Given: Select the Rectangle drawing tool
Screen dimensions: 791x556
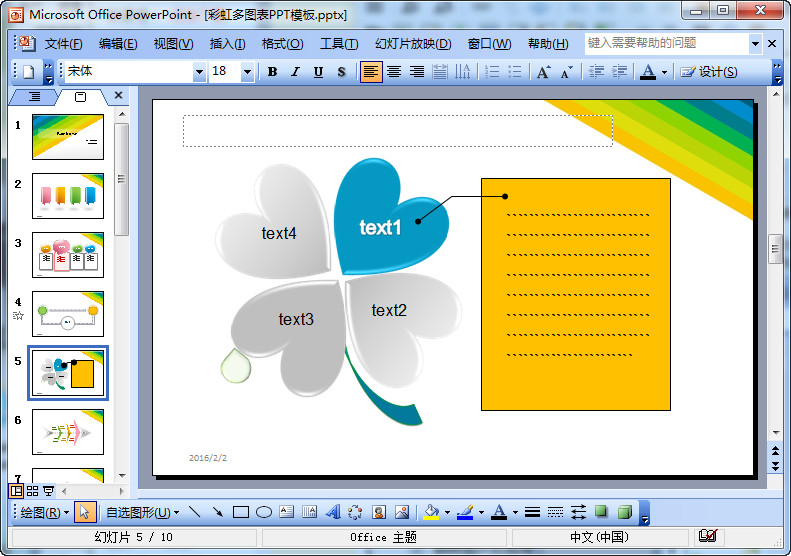Looking at the screenshot, I should pyautogui.click(x=240, y=512).
